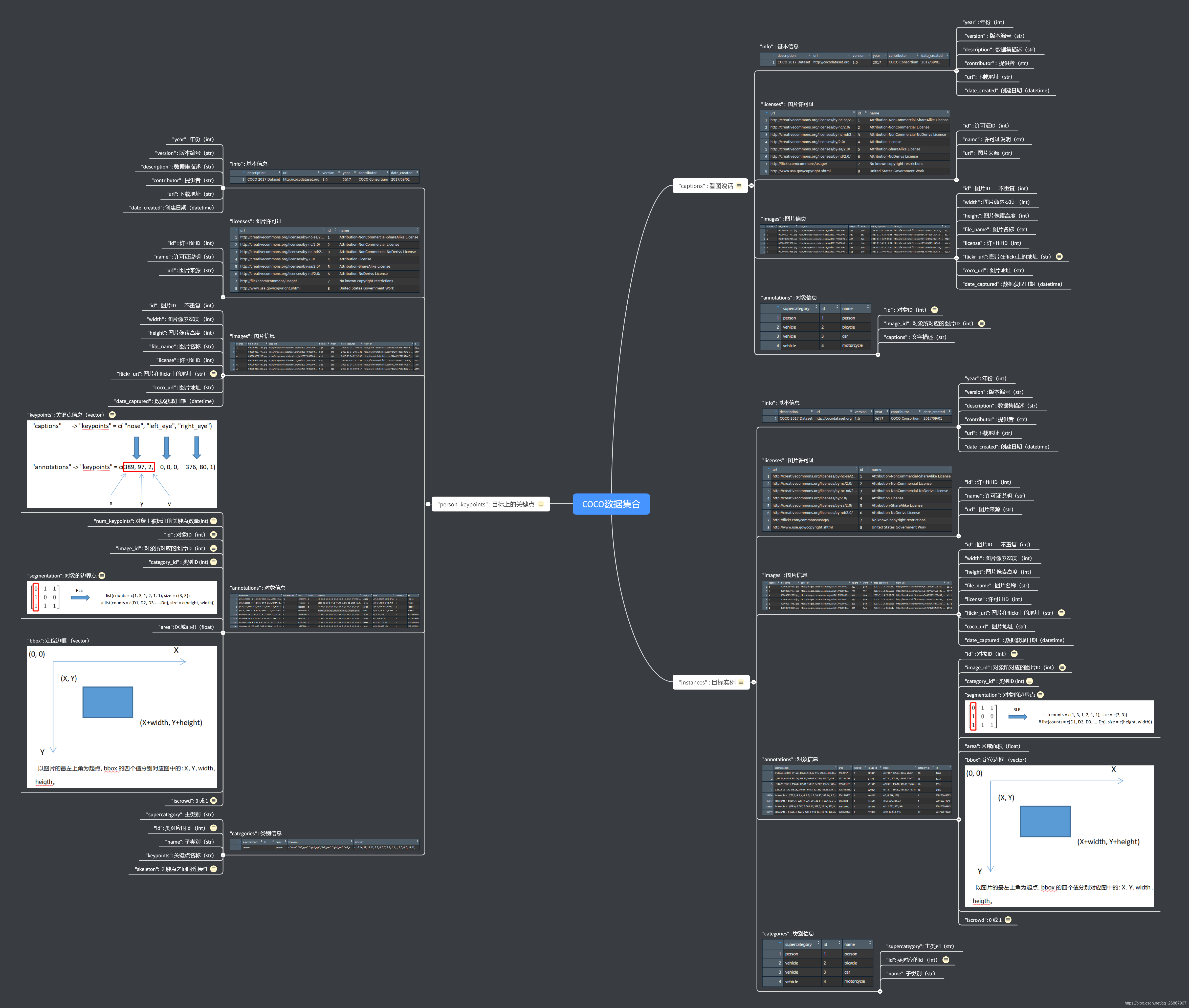The image size is (1189, 1008).
Task: Click note icon on instances branch "category_id" node
Action: tap(1030, 681)
